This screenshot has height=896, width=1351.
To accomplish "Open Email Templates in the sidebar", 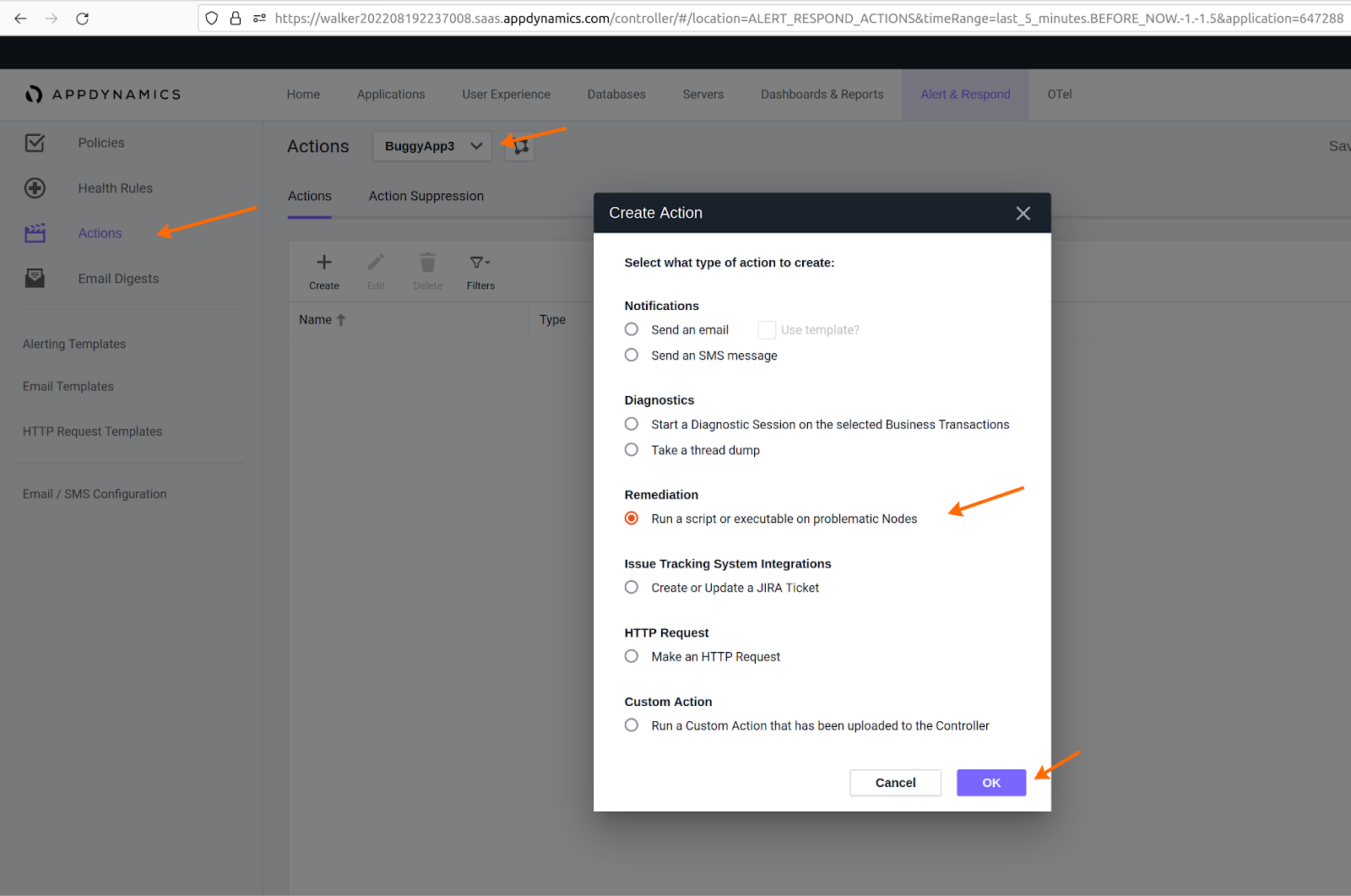I will click(x=68, y=387).
